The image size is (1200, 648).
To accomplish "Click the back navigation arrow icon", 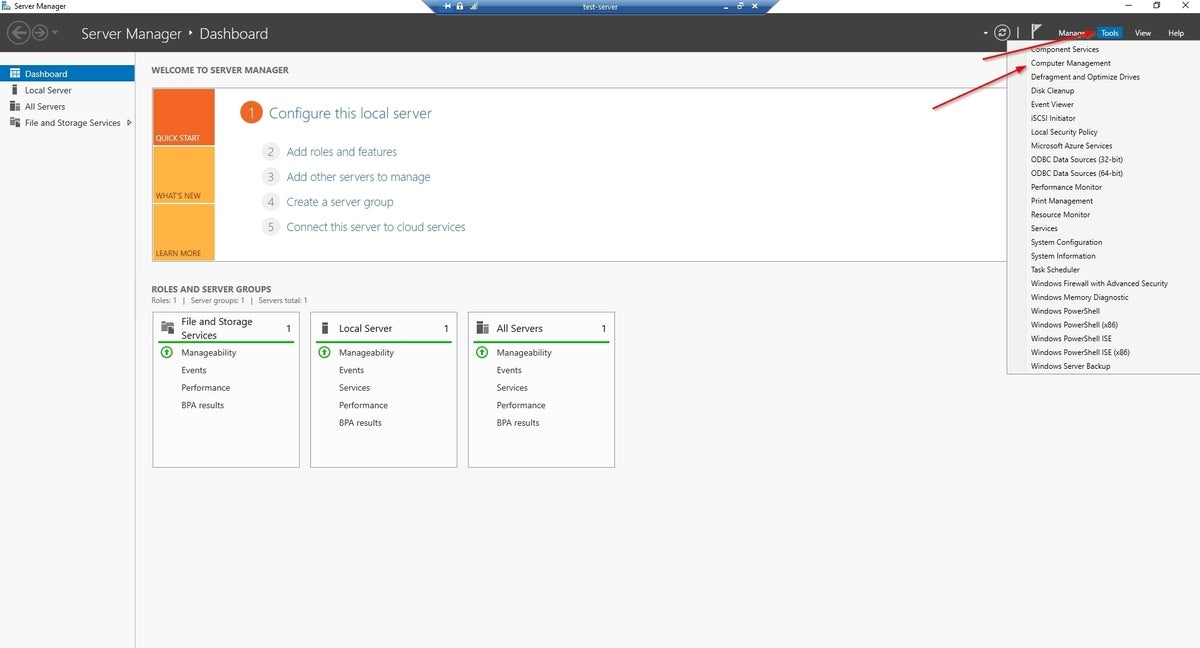I will pyautogui.click(x=18, y=33).
